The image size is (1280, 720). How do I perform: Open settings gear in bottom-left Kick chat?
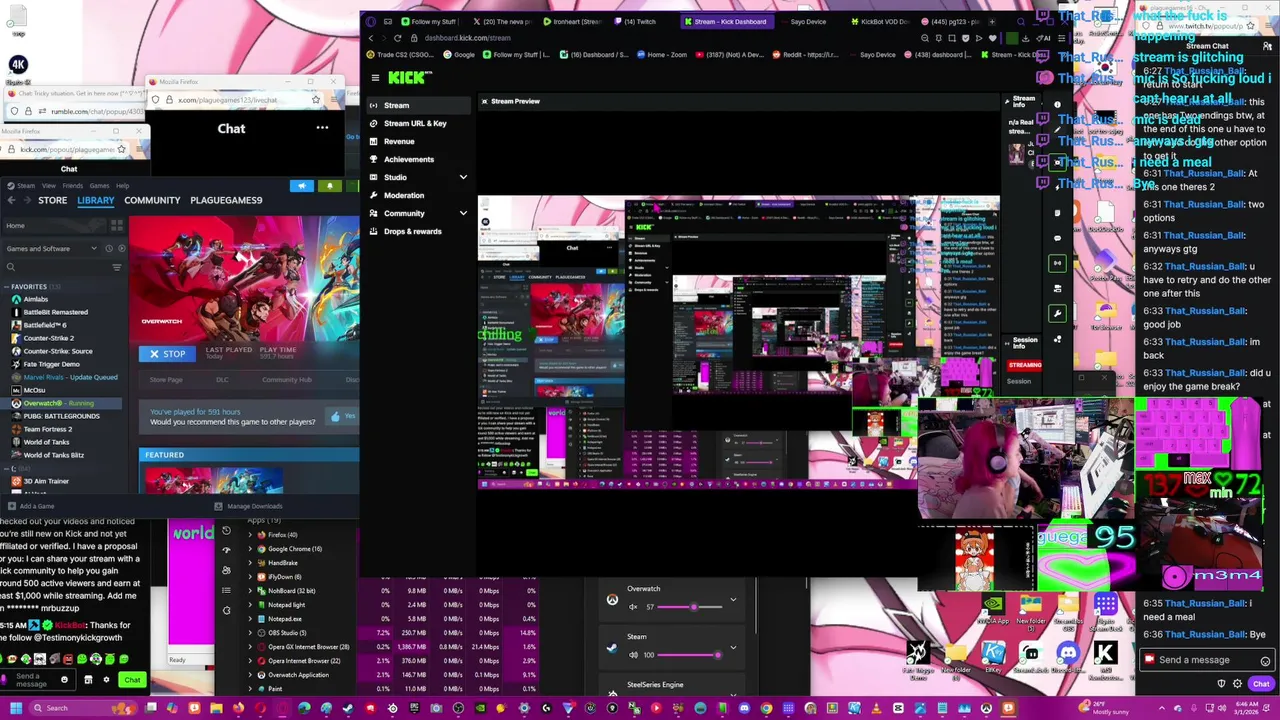click(106, 680)
